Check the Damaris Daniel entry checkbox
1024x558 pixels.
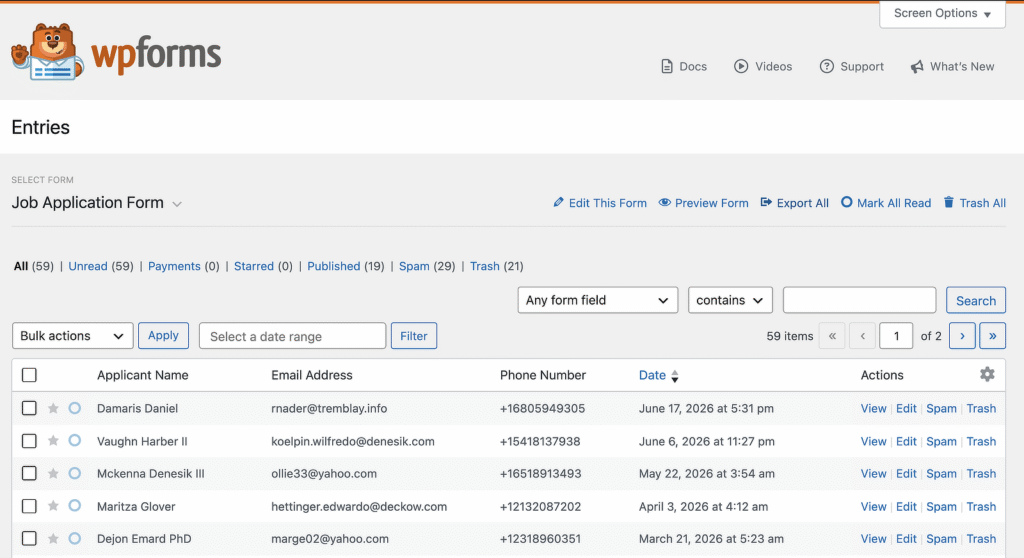click(29, 408)
